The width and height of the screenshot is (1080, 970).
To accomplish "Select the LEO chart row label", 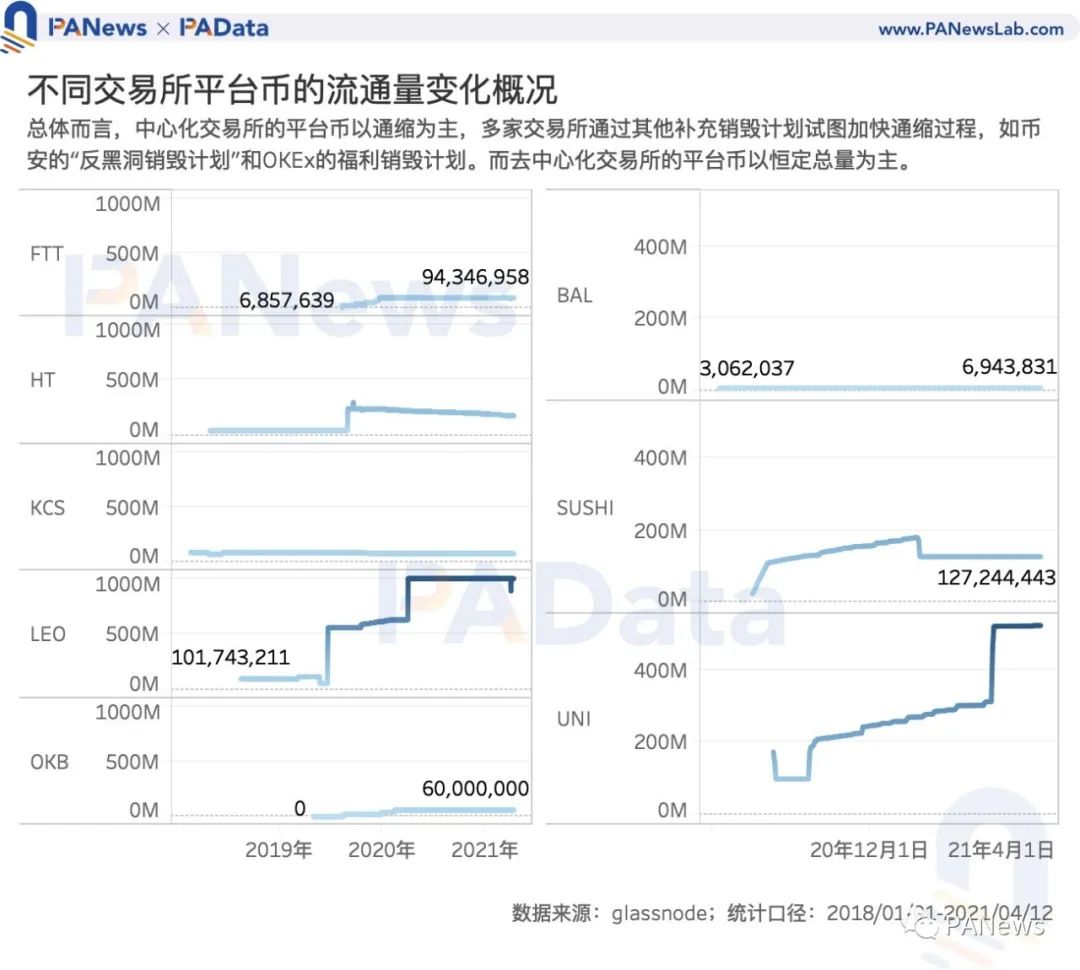I will (46, 634).
